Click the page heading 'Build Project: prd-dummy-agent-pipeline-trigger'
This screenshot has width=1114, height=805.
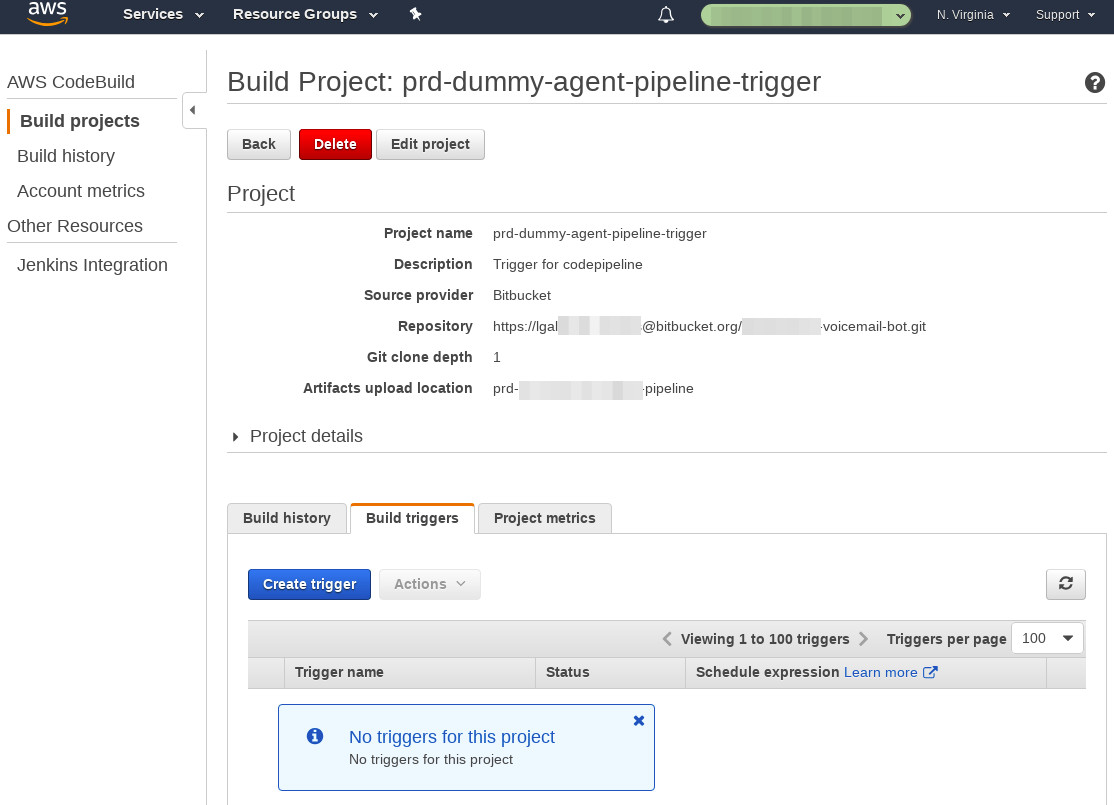(524, 82)
